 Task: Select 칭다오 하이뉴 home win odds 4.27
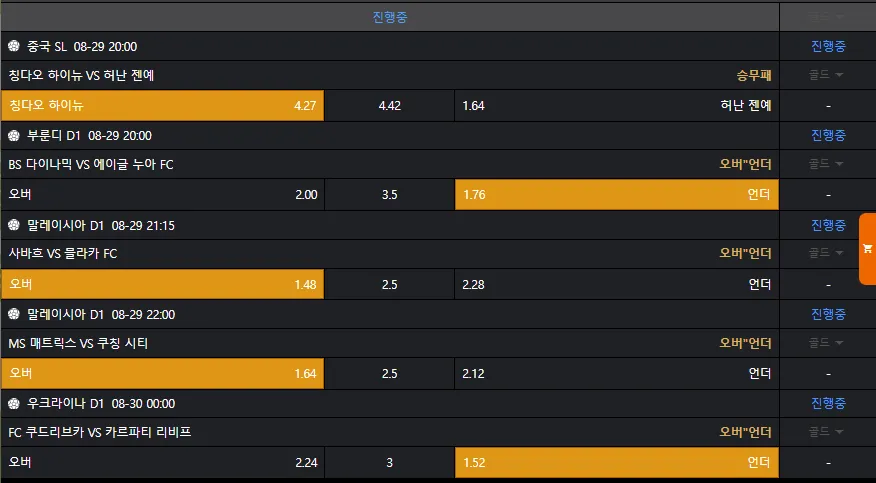(162, 105)
